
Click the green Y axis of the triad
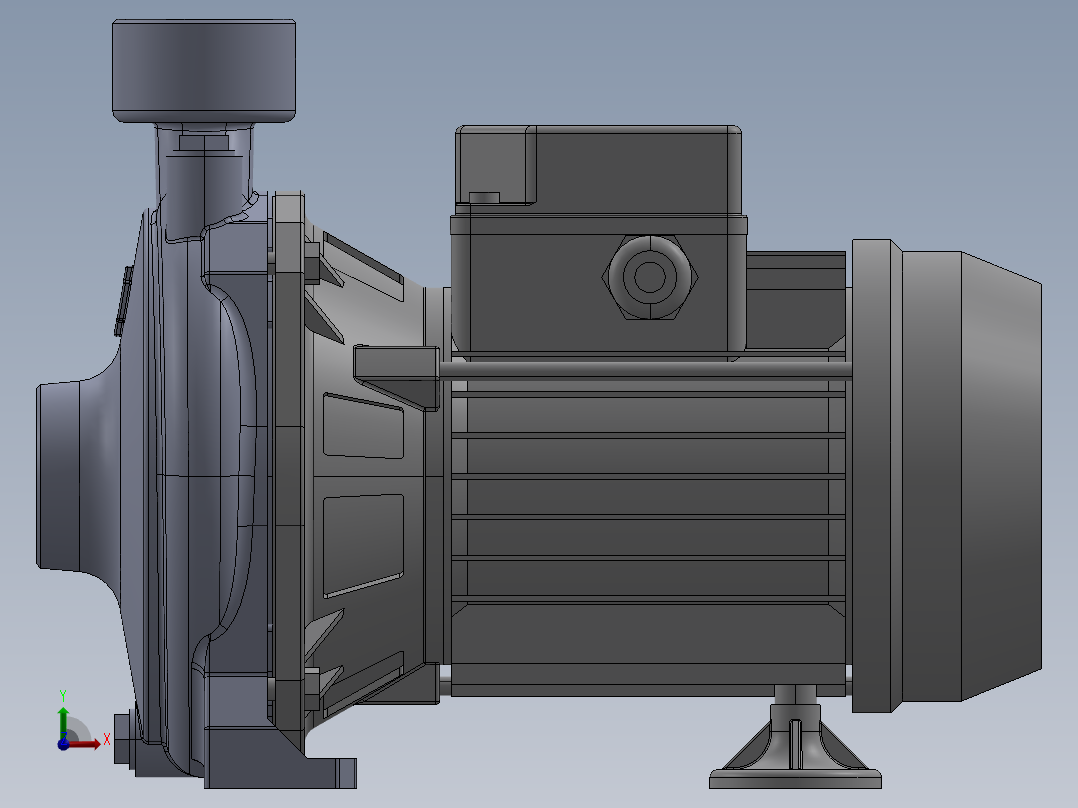coord(63,722)
